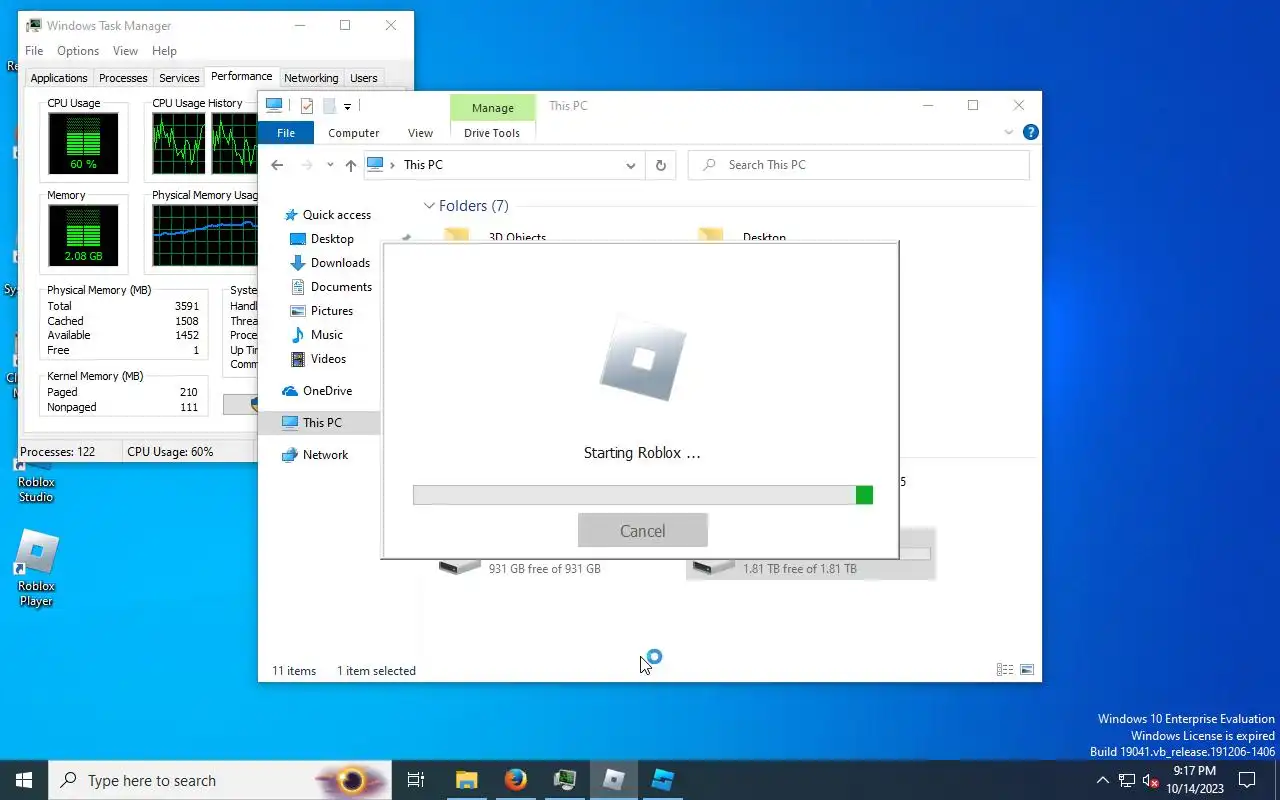Image resolution: width=1280 pixels, height=800 pixels.
Task: Click the Search This PC field
Action: (x=858, y=165)
